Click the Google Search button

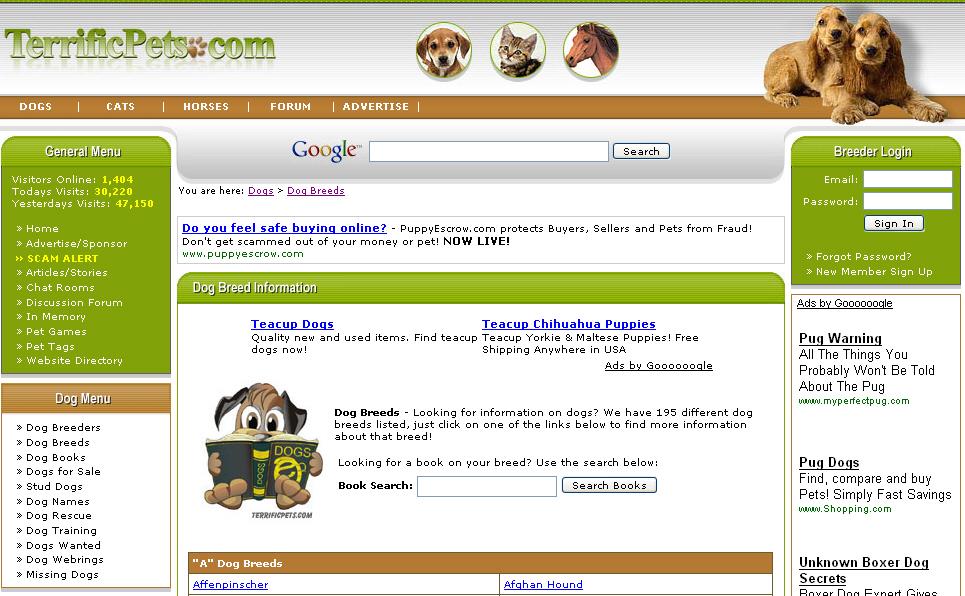(x=641, y=151)
